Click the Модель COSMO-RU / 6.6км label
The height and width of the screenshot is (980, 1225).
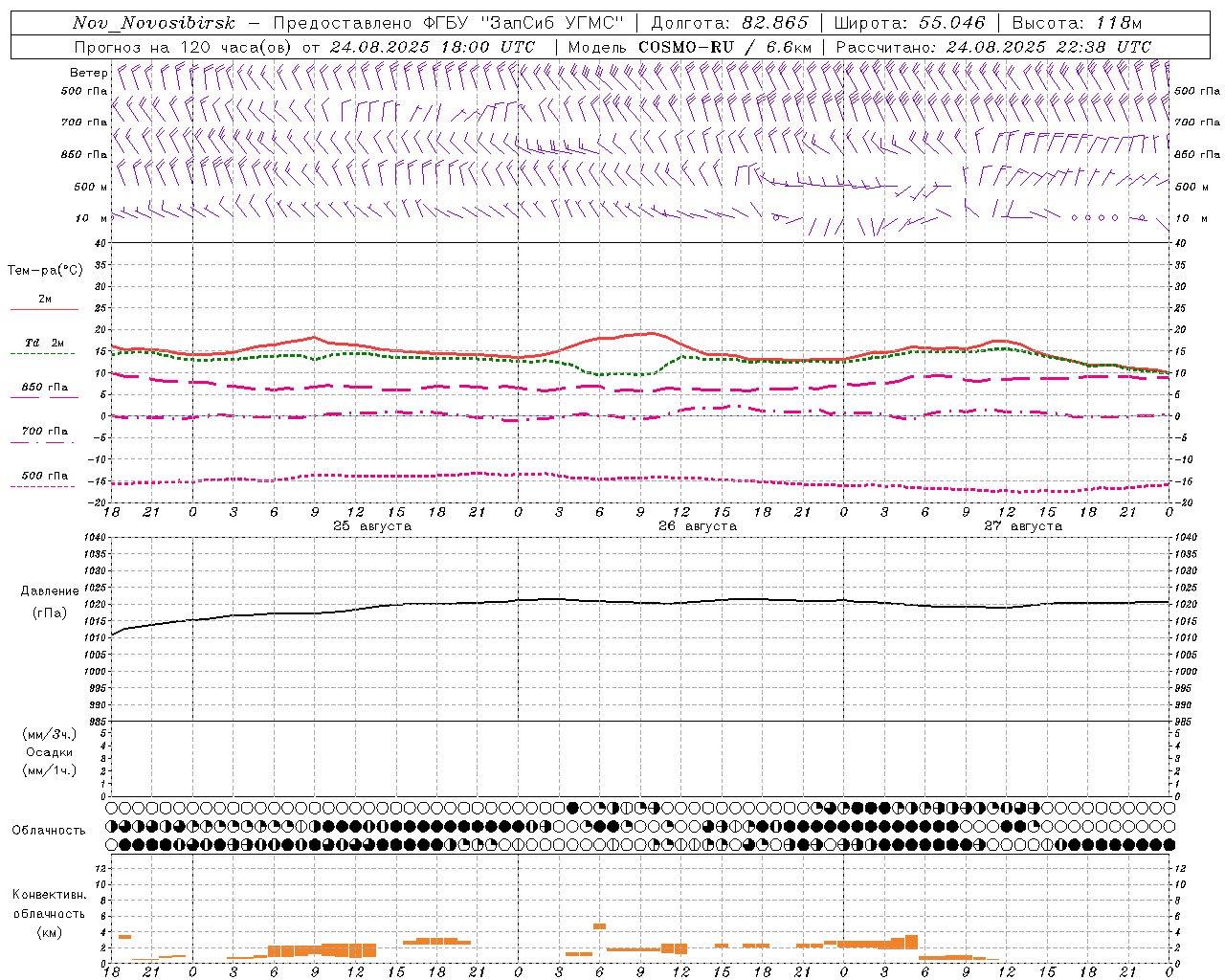(x=690, y=47)
